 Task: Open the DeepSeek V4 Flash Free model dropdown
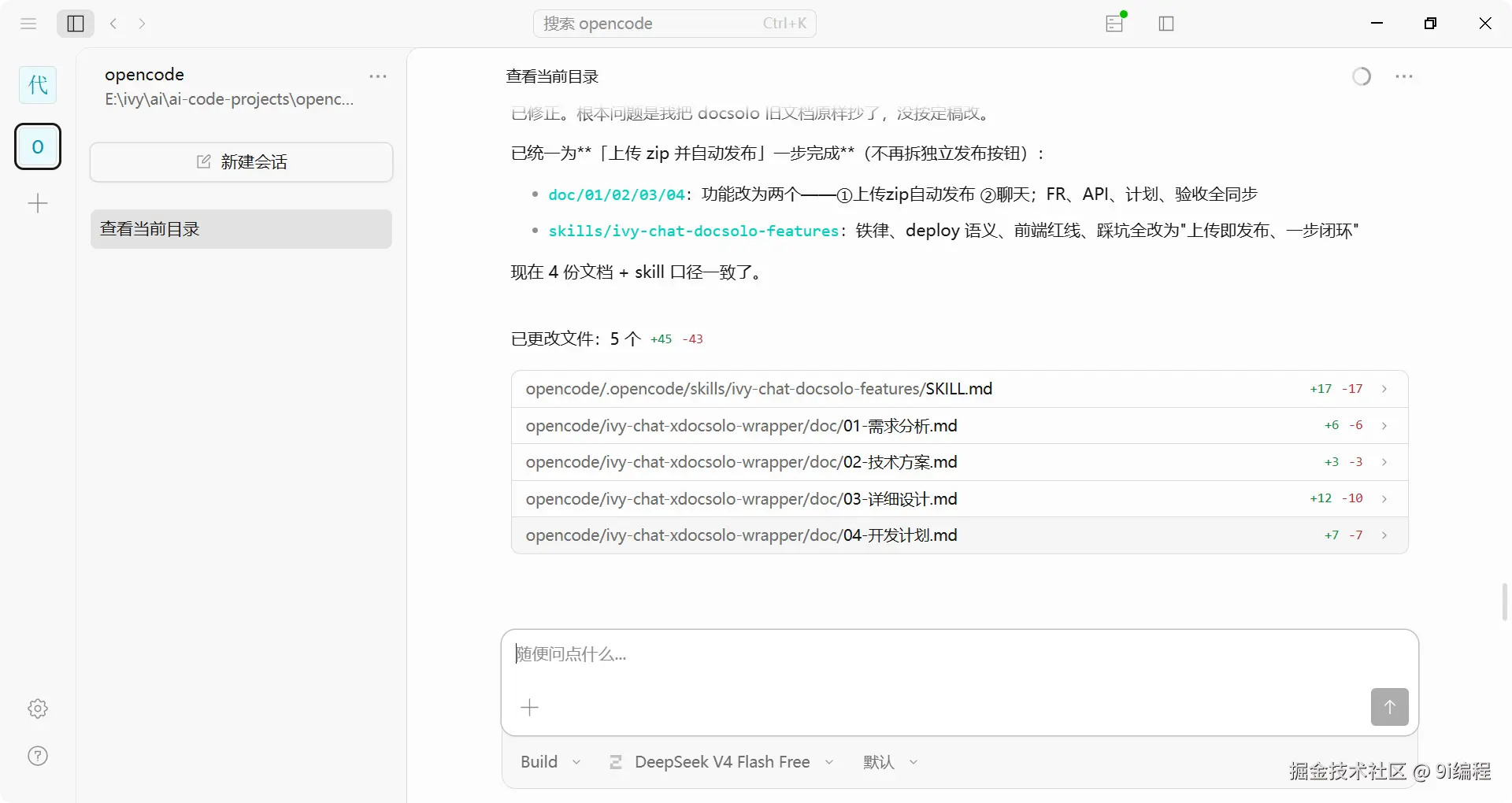pos(721,762)
